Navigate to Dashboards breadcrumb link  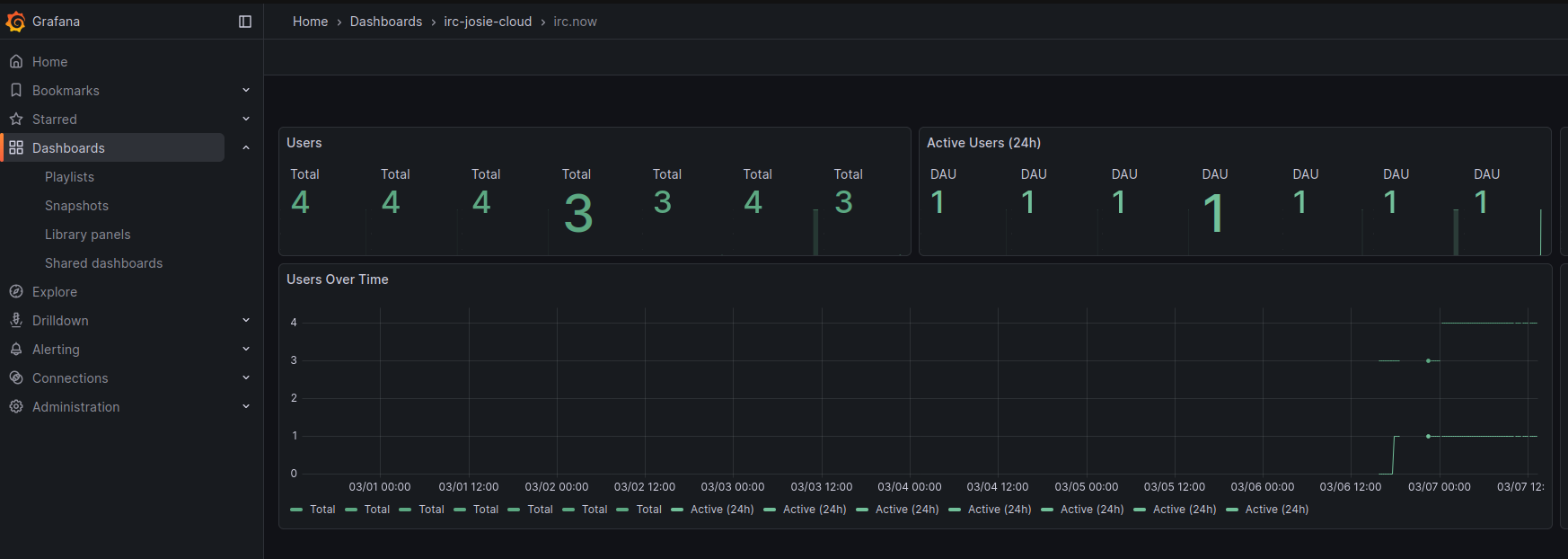coord(385,22)
